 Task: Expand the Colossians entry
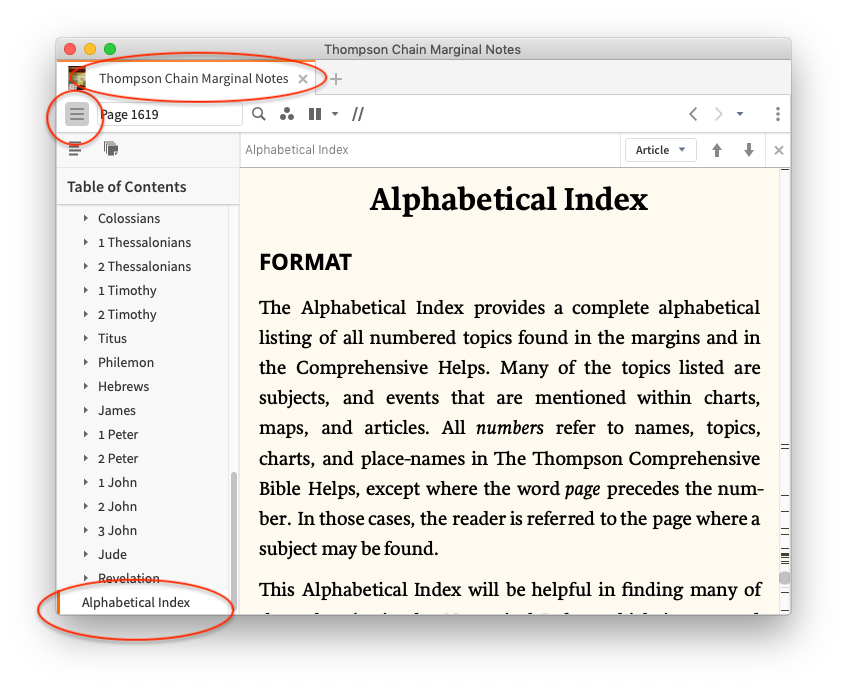(86, 218)
